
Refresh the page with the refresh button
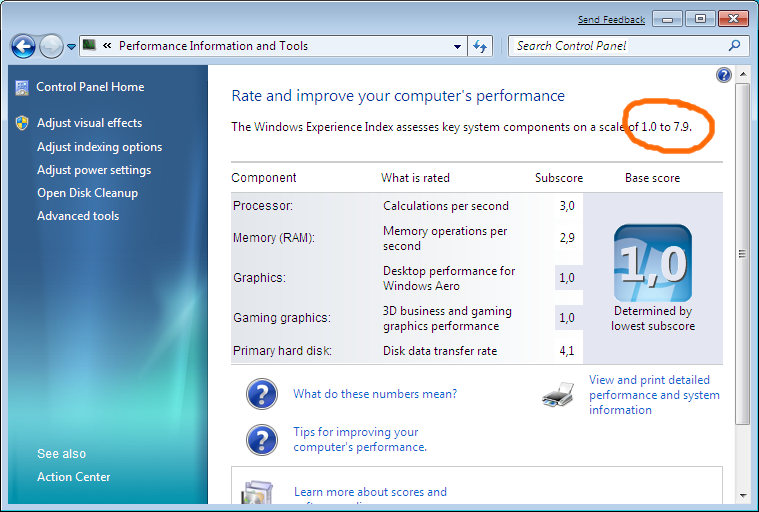click(480, 46)
